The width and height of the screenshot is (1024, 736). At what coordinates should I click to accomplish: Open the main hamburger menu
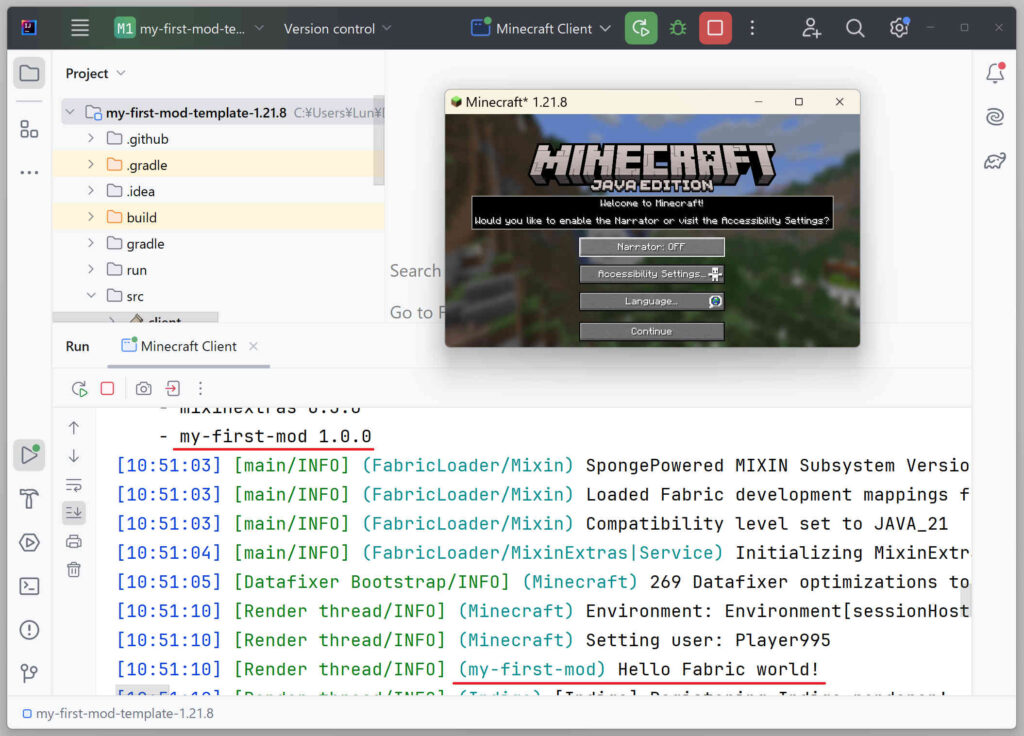(80, 28)
